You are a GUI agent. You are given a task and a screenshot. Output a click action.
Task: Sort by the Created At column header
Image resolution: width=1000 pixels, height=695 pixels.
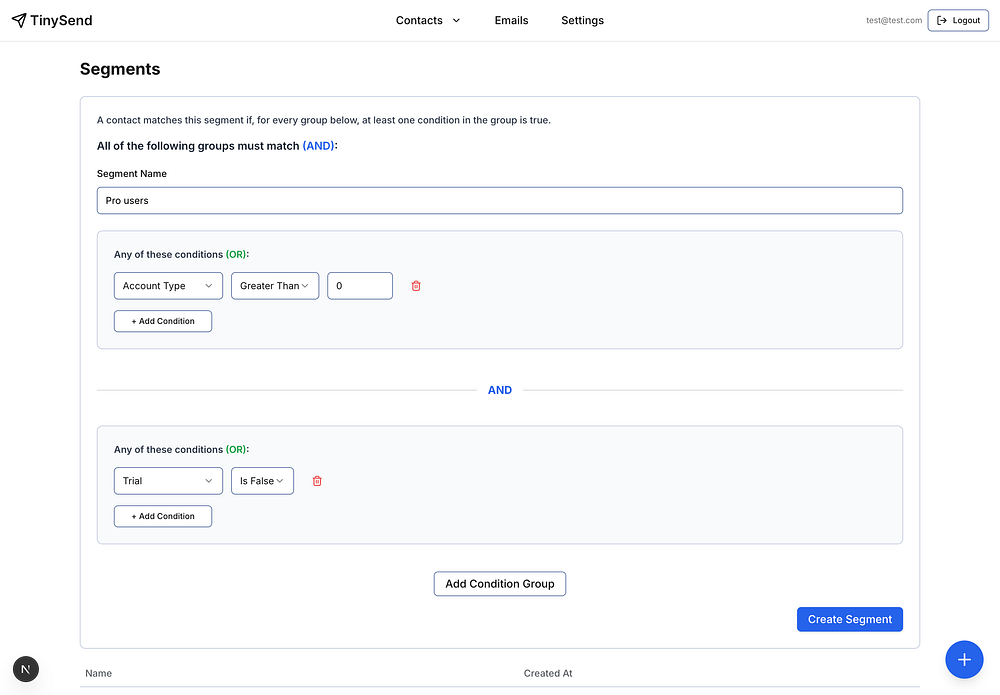tap(548, 673)
